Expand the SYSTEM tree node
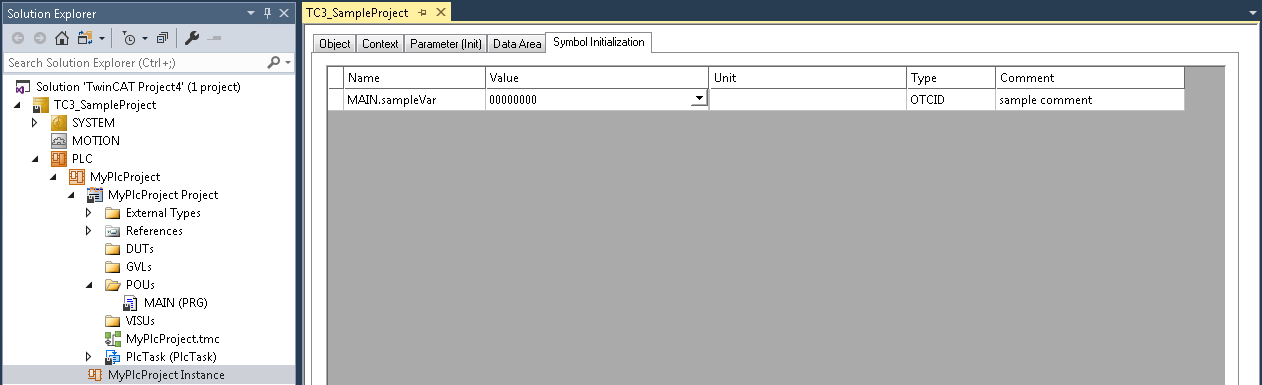The height and width of the screenshot is (385, 1262). (35, 123)
